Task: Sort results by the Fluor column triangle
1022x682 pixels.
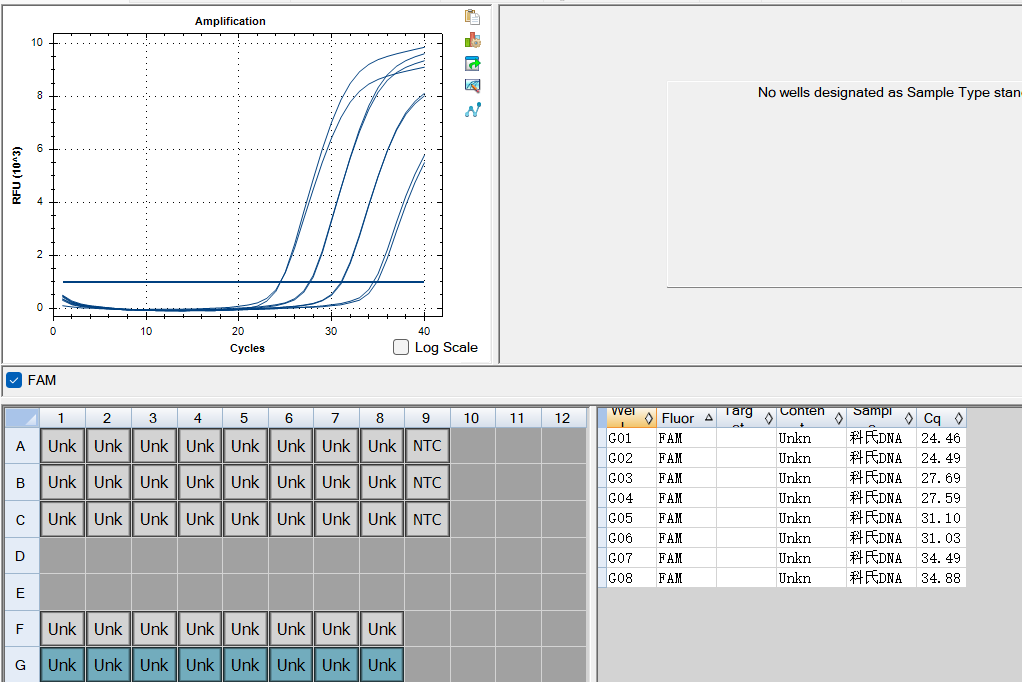Action: 708,417
